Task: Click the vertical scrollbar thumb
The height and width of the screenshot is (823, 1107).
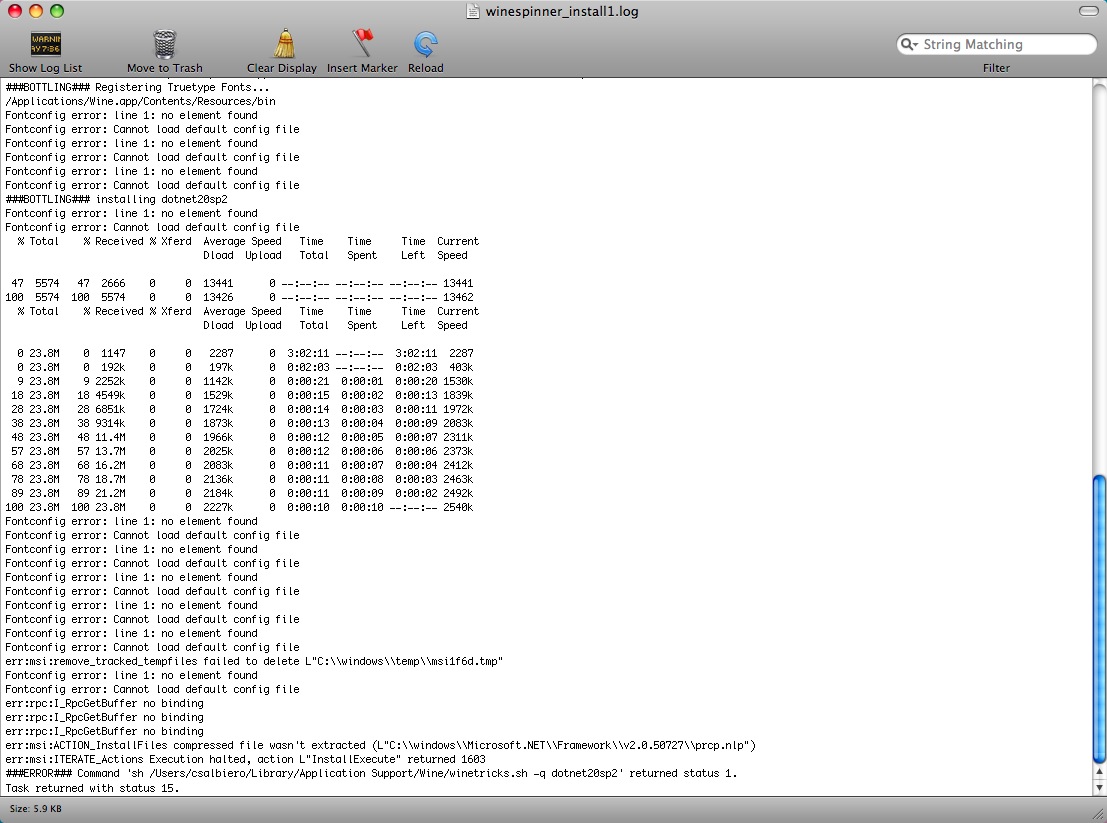Action: (1099, 619)
